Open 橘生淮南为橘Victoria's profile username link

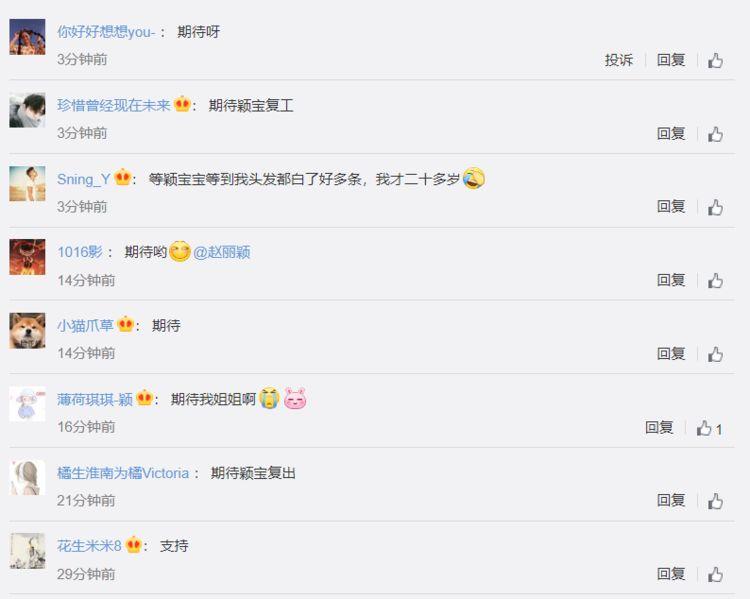[x=123, y=473]
